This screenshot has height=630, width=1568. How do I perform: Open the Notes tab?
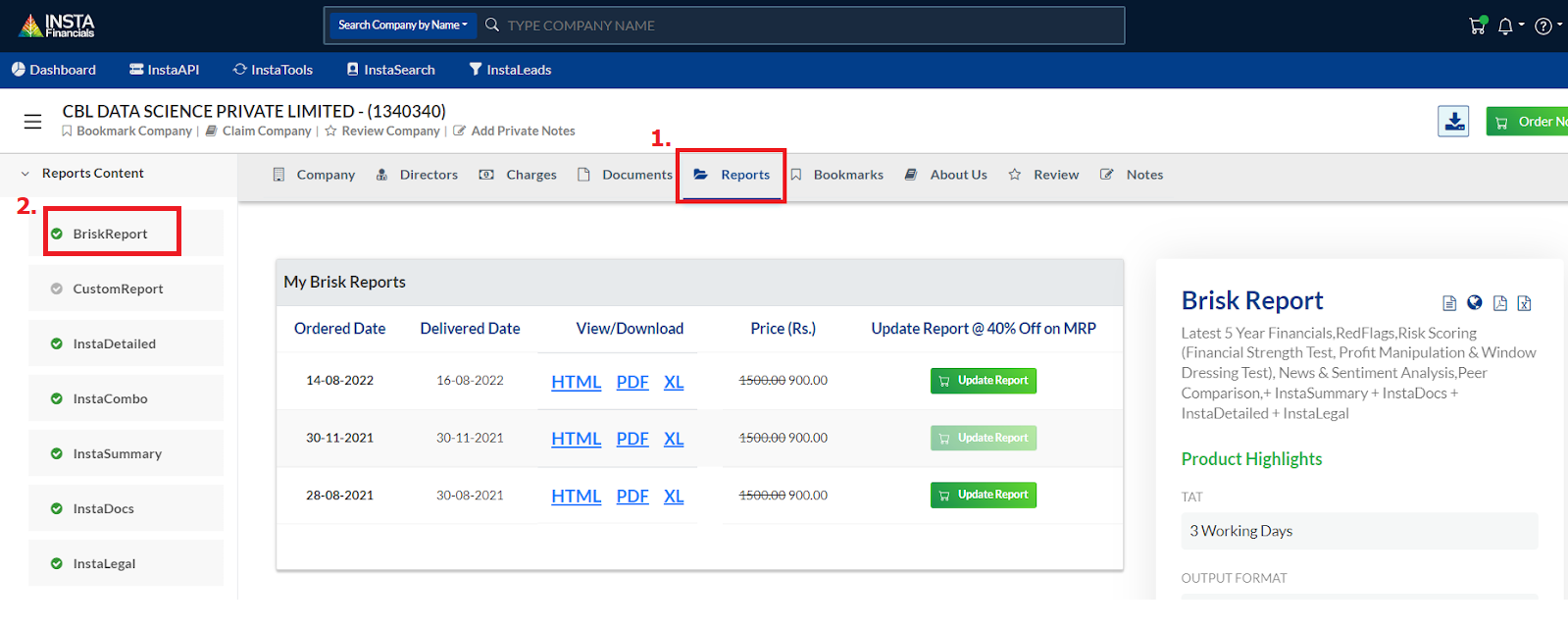[1132, 175]
